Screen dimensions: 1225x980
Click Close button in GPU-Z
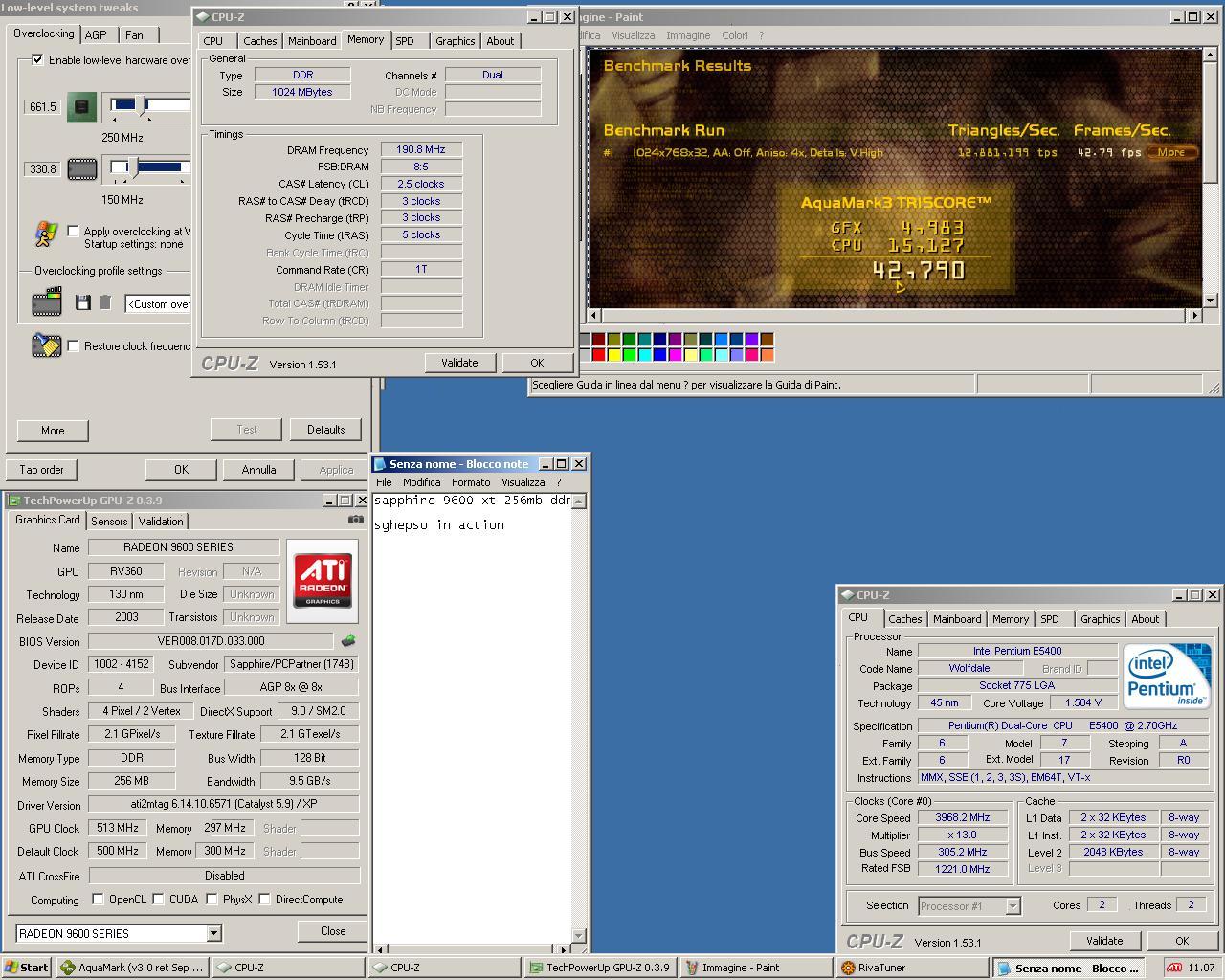[x=333, y=931]
